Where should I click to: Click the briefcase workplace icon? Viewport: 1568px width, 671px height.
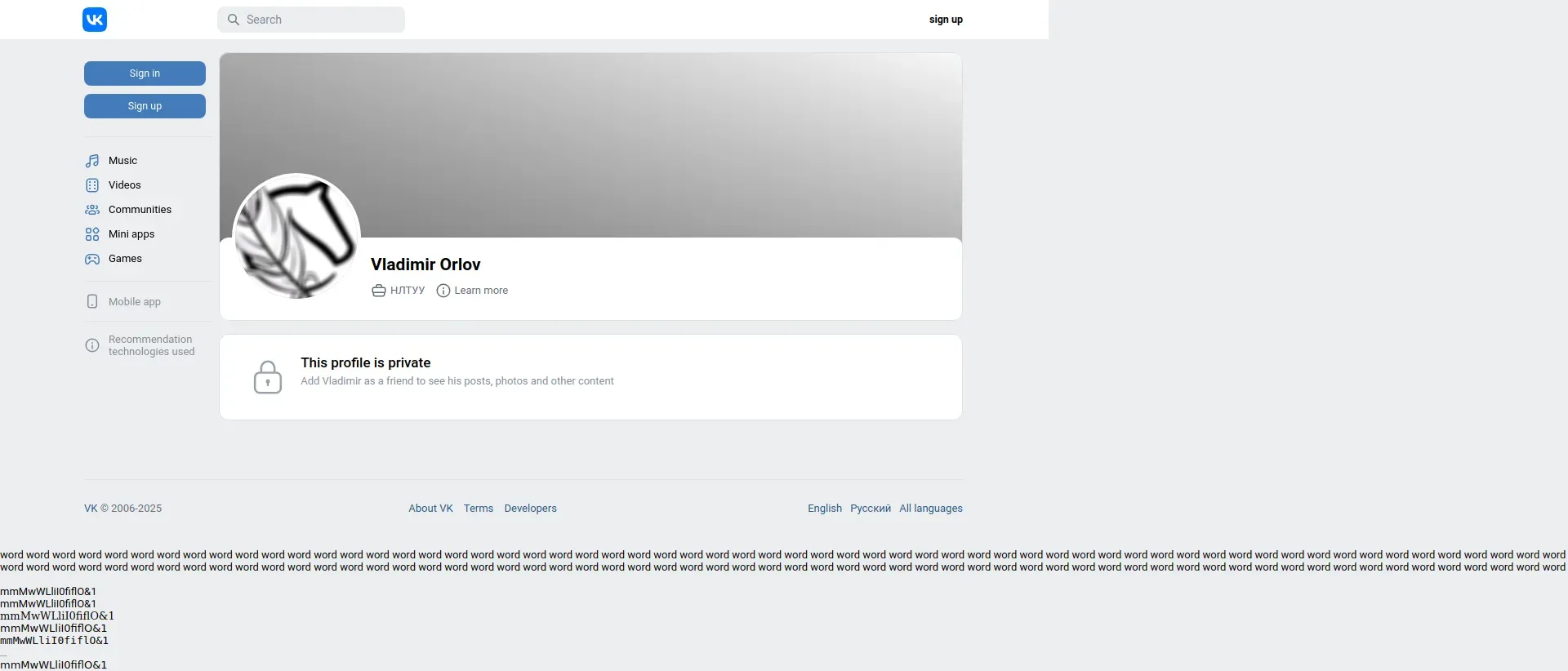379,291
